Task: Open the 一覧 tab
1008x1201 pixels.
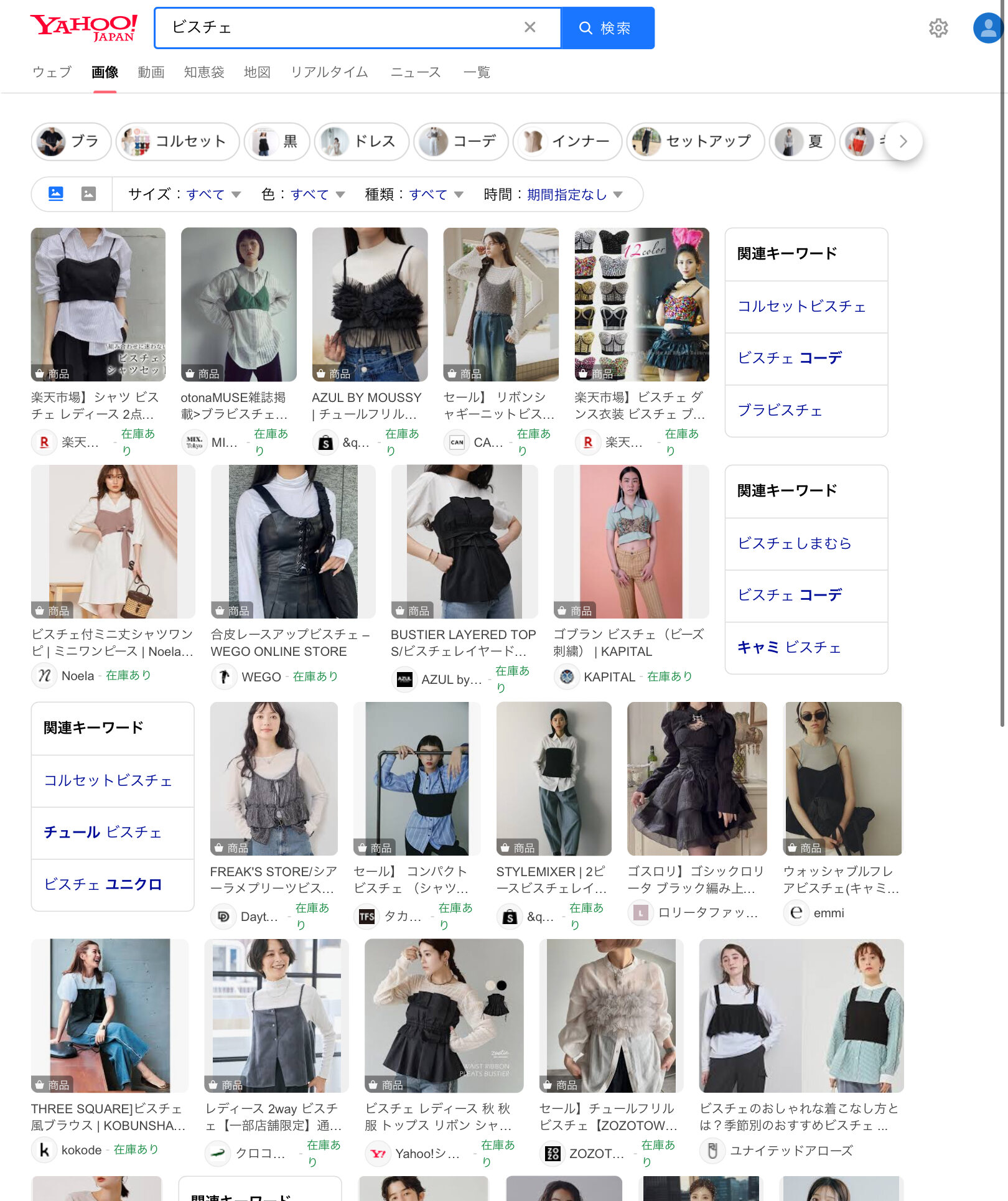Action: [477, 72]
